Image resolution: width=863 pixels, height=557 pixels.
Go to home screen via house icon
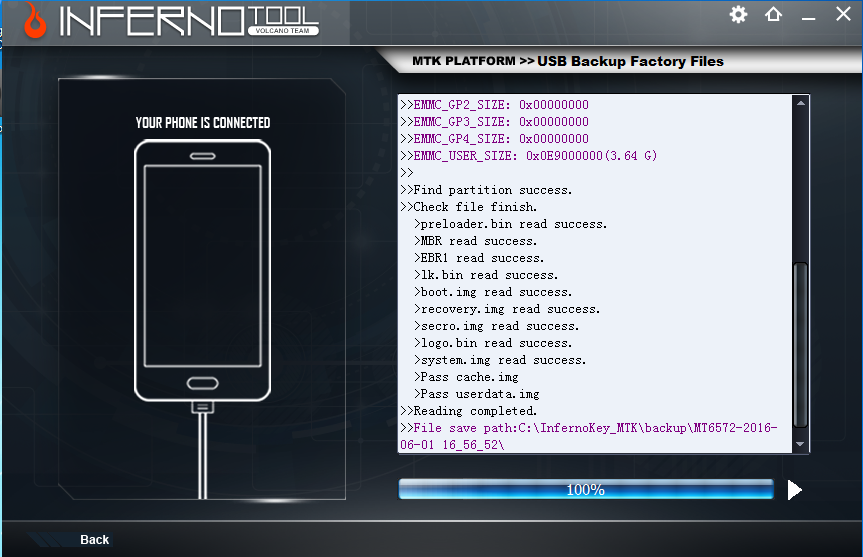coord(773,14)
